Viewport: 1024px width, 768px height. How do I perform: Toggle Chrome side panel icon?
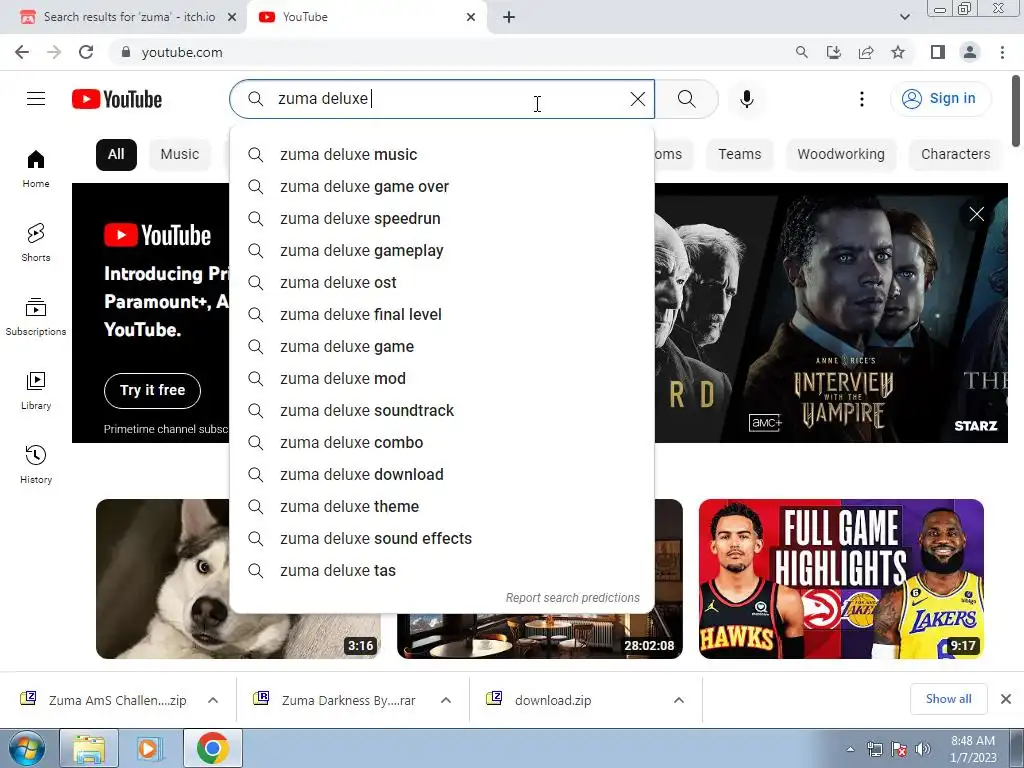pos(938,52)
